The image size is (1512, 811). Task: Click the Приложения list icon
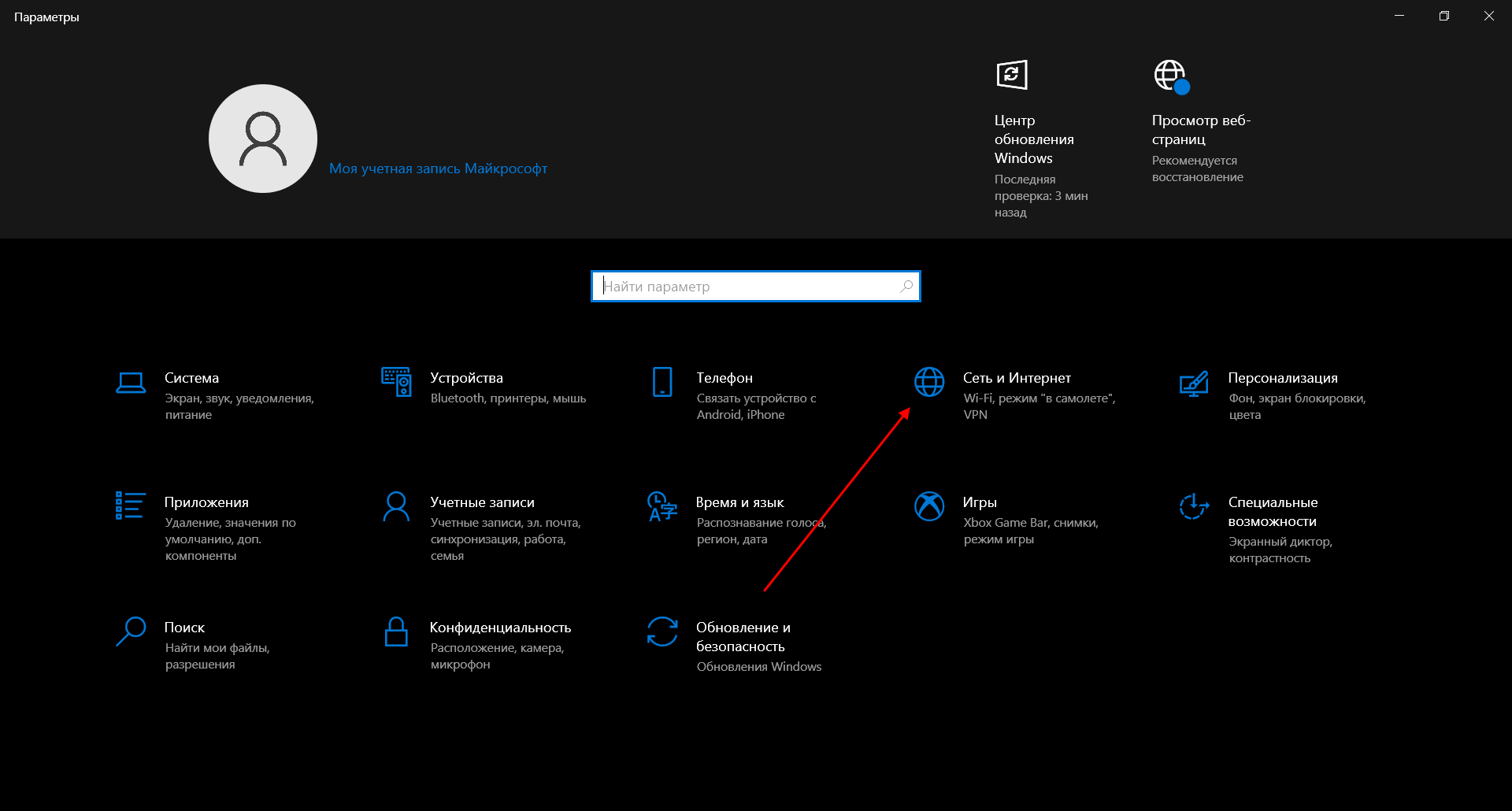131,505
